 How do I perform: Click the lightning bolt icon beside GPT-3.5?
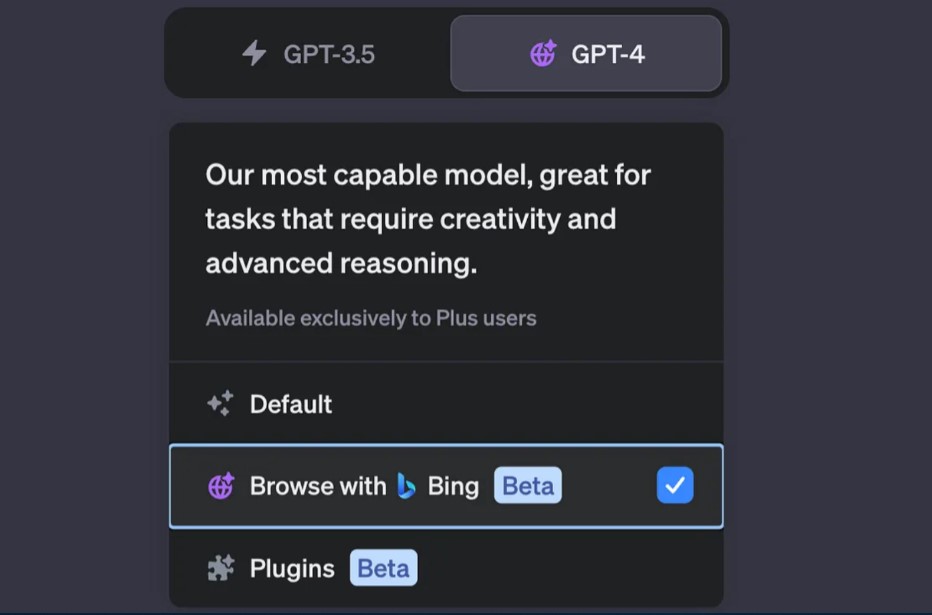(255, 53)
